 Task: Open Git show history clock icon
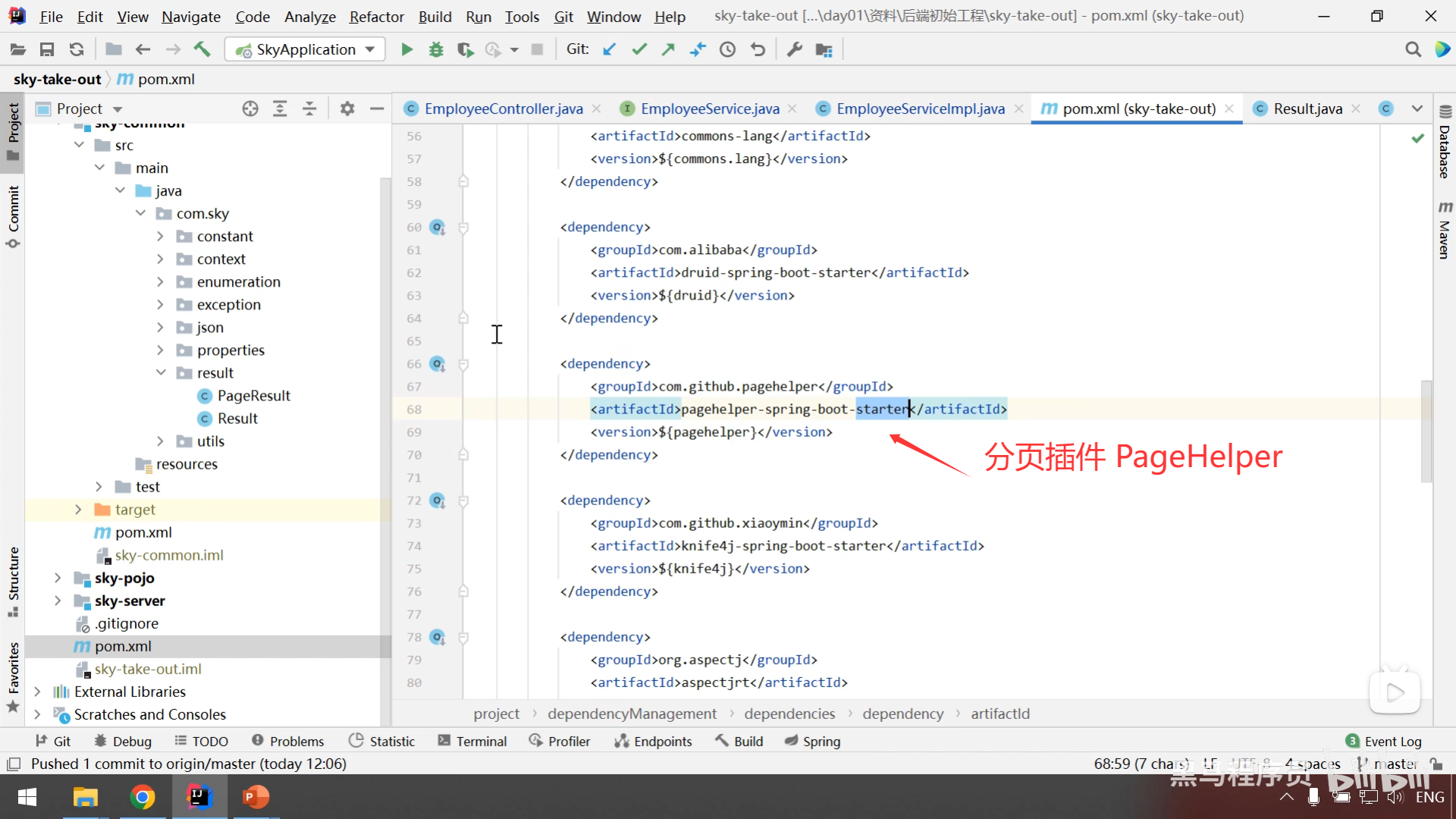pos(727,49)
